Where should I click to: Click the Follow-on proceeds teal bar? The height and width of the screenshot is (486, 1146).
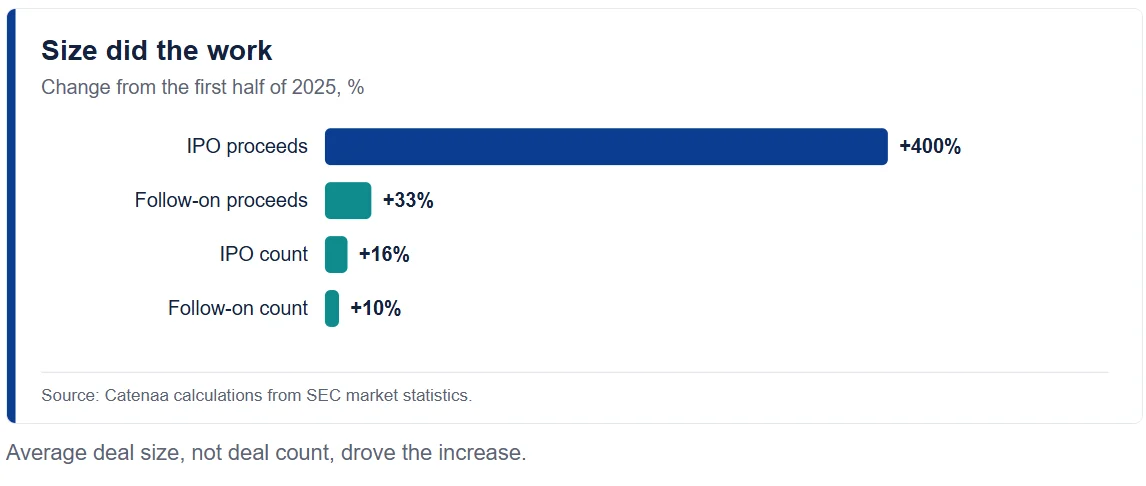click(348, 200)
